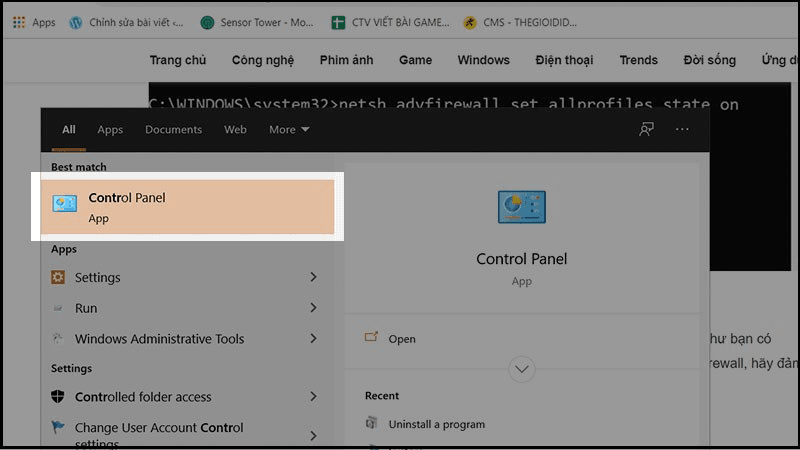Go to Trang chủ in site menu
Image resolution: width=800 pixels, height=450 pixels.
[x=178, y=60]
